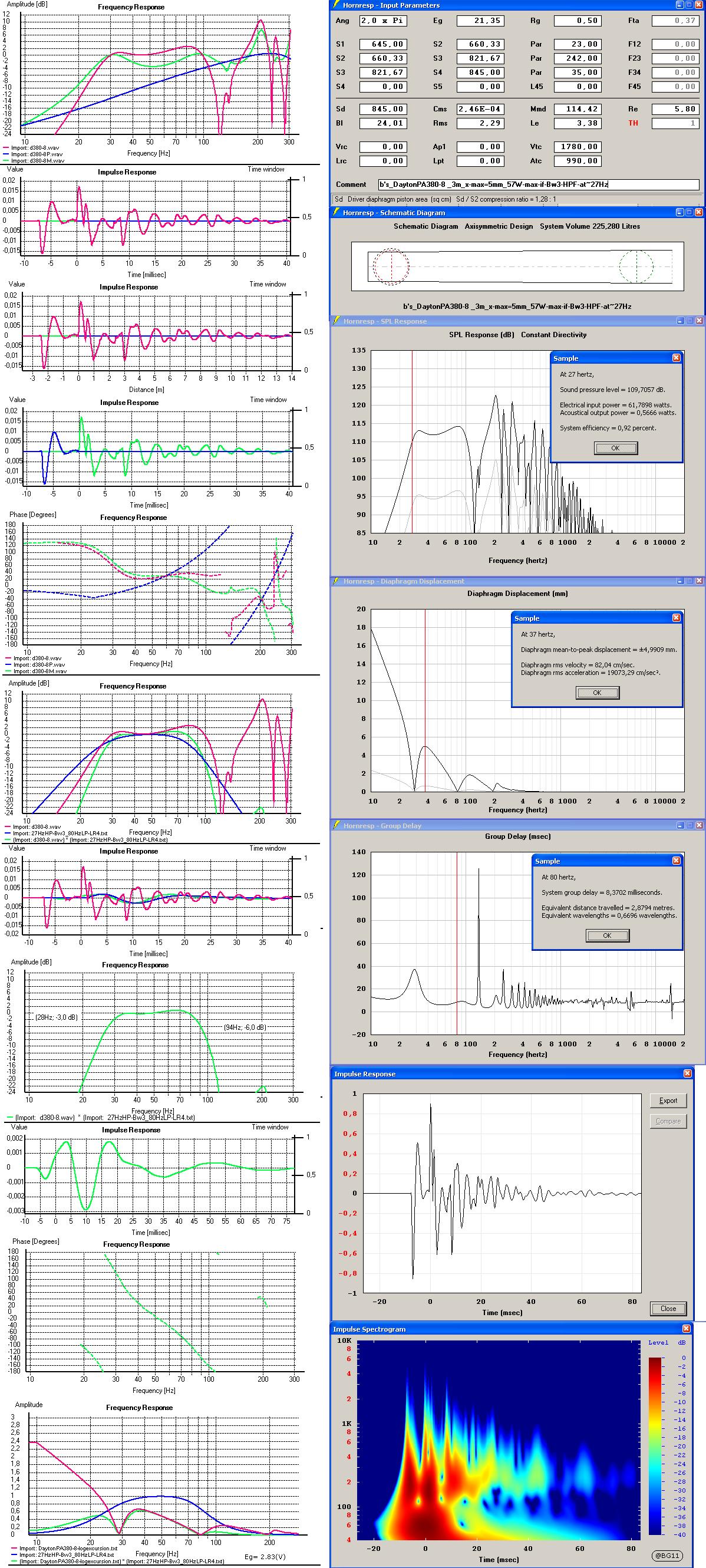Click the Comment text field
706x1568 pixels.
tap(538, 185)
